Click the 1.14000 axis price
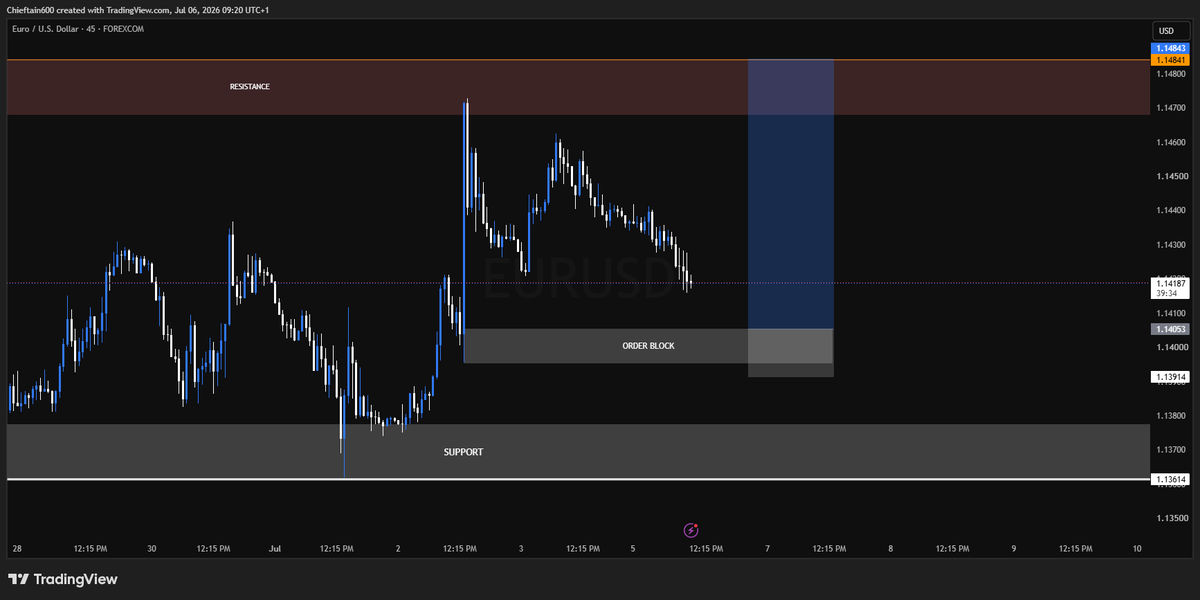The height and width of the screenshot is (600, 1200). [1171, 347]
